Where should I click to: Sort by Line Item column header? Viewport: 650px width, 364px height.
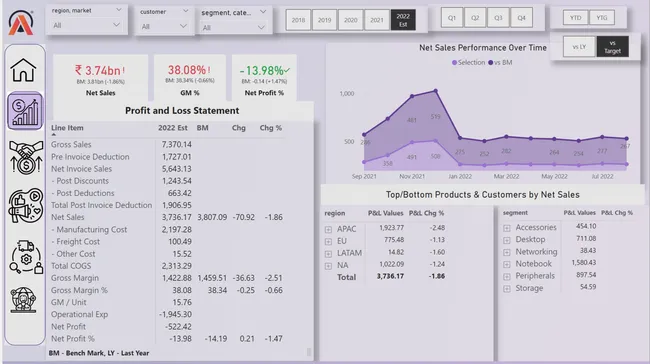tap(67, 128)
